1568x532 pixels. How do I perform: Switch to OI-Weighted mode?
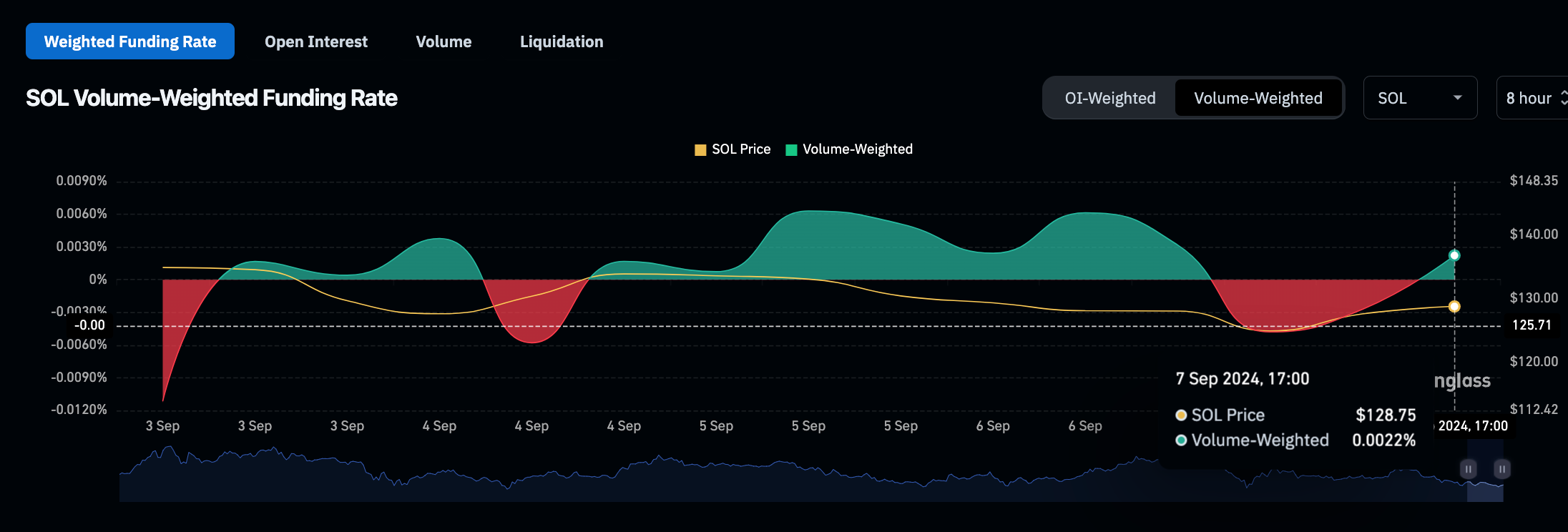[x=1110, y=98]
